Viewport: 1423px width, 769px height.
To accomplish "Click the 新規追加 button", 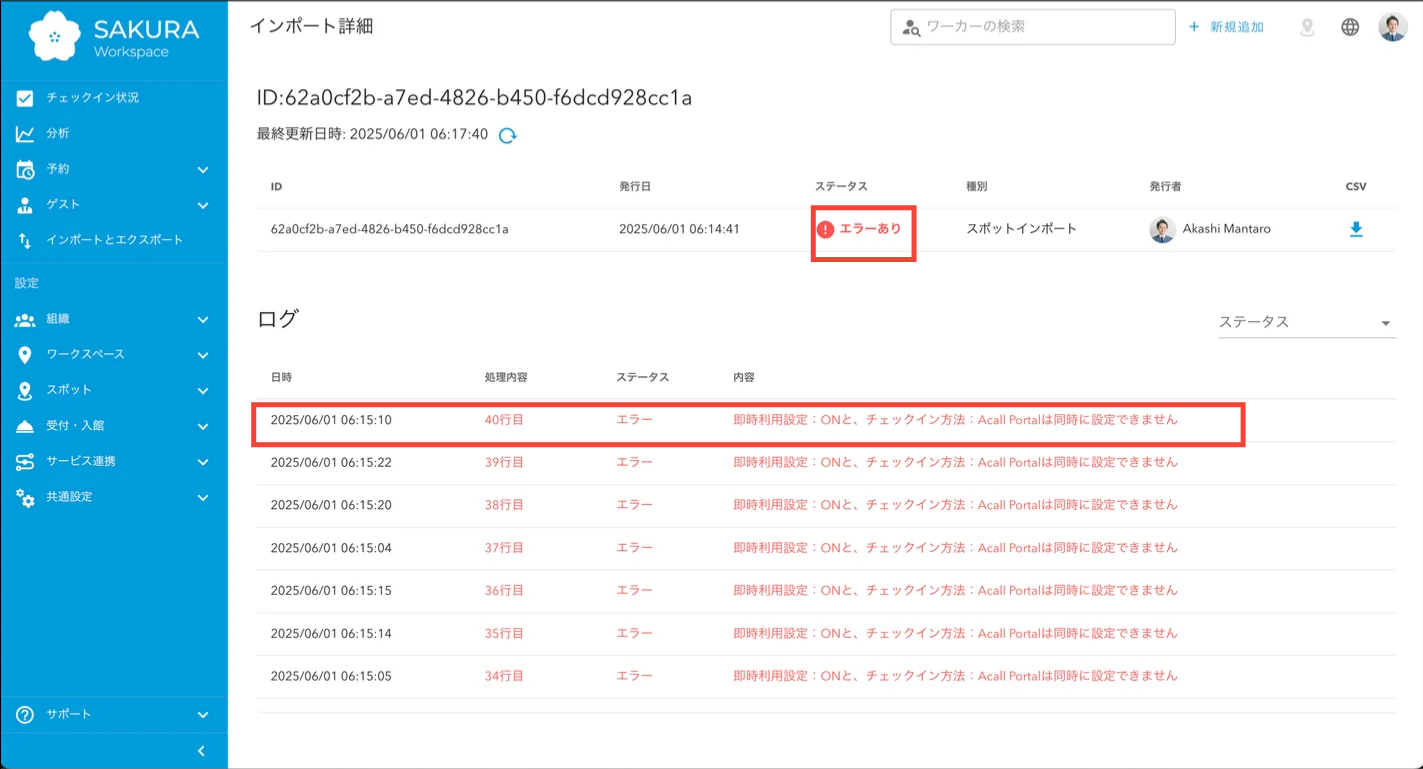I will 1226,27.
